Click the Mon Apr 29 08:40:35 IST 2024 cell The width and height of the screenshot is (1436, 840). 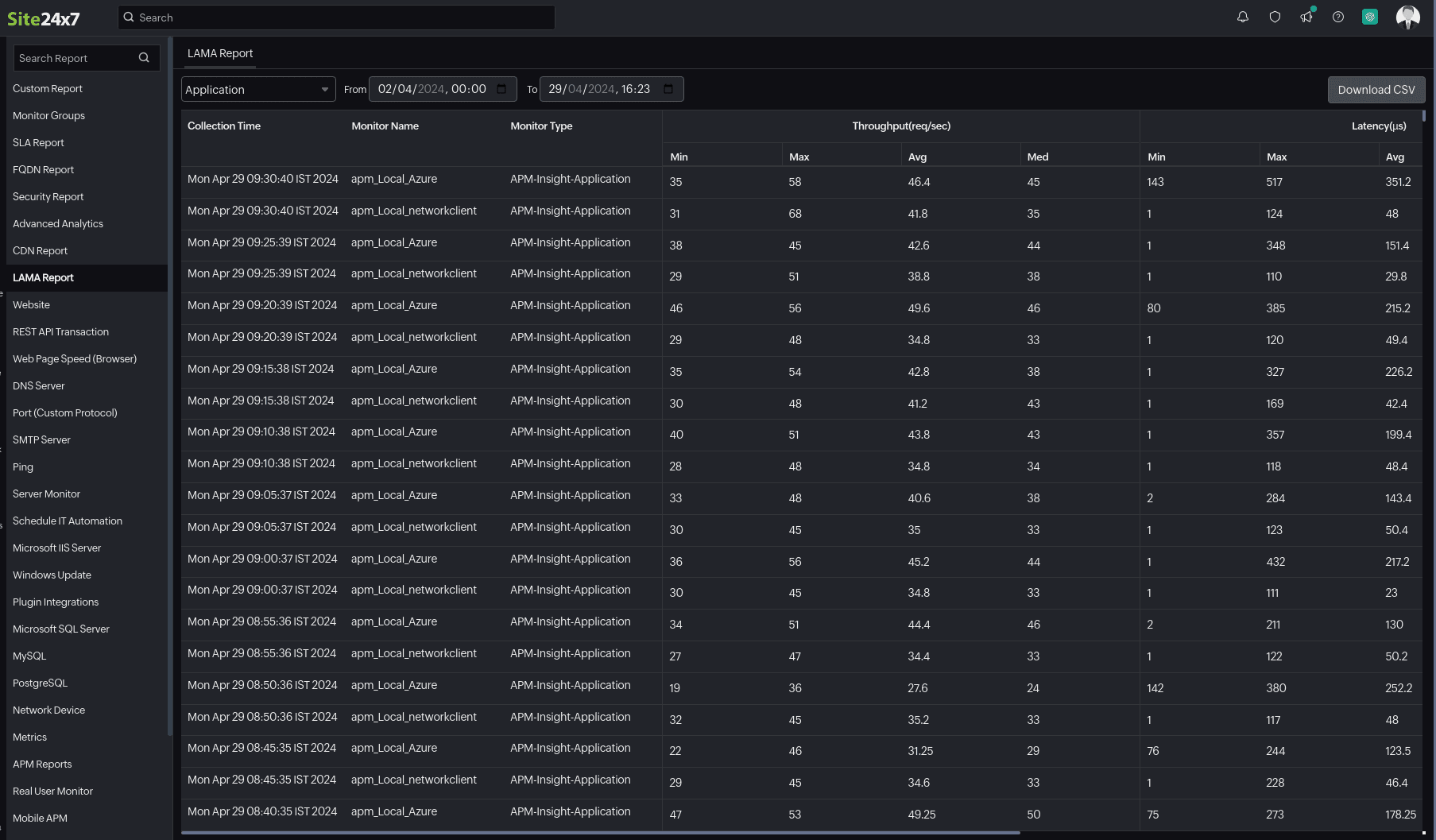(262, 811)
